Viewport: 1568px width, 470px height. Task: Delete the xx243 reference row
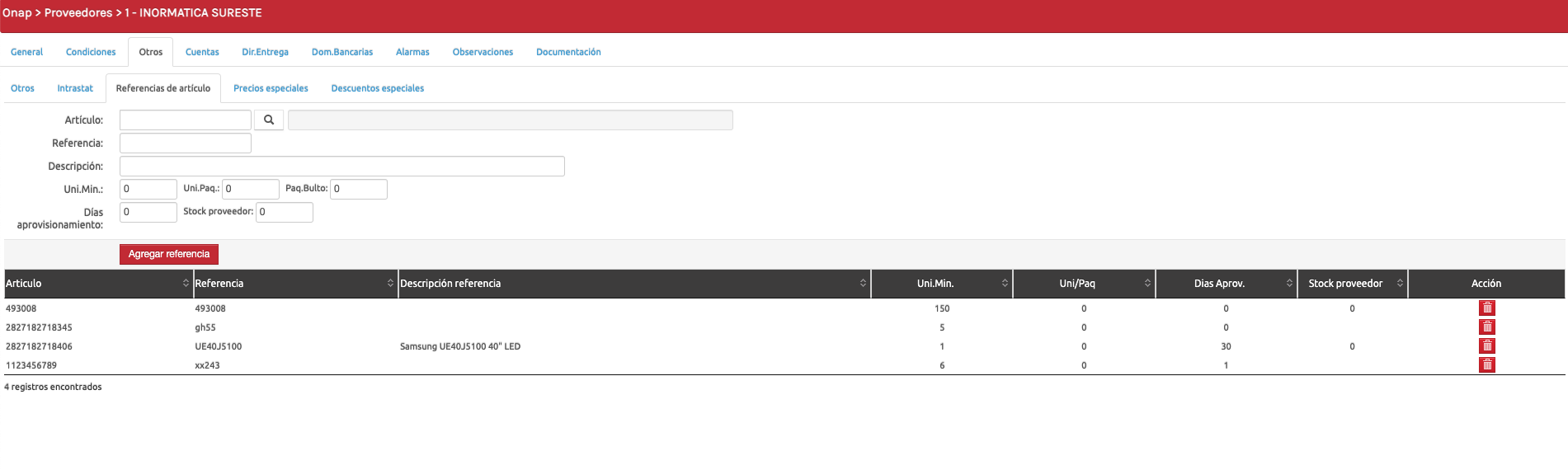[1486, 365]
